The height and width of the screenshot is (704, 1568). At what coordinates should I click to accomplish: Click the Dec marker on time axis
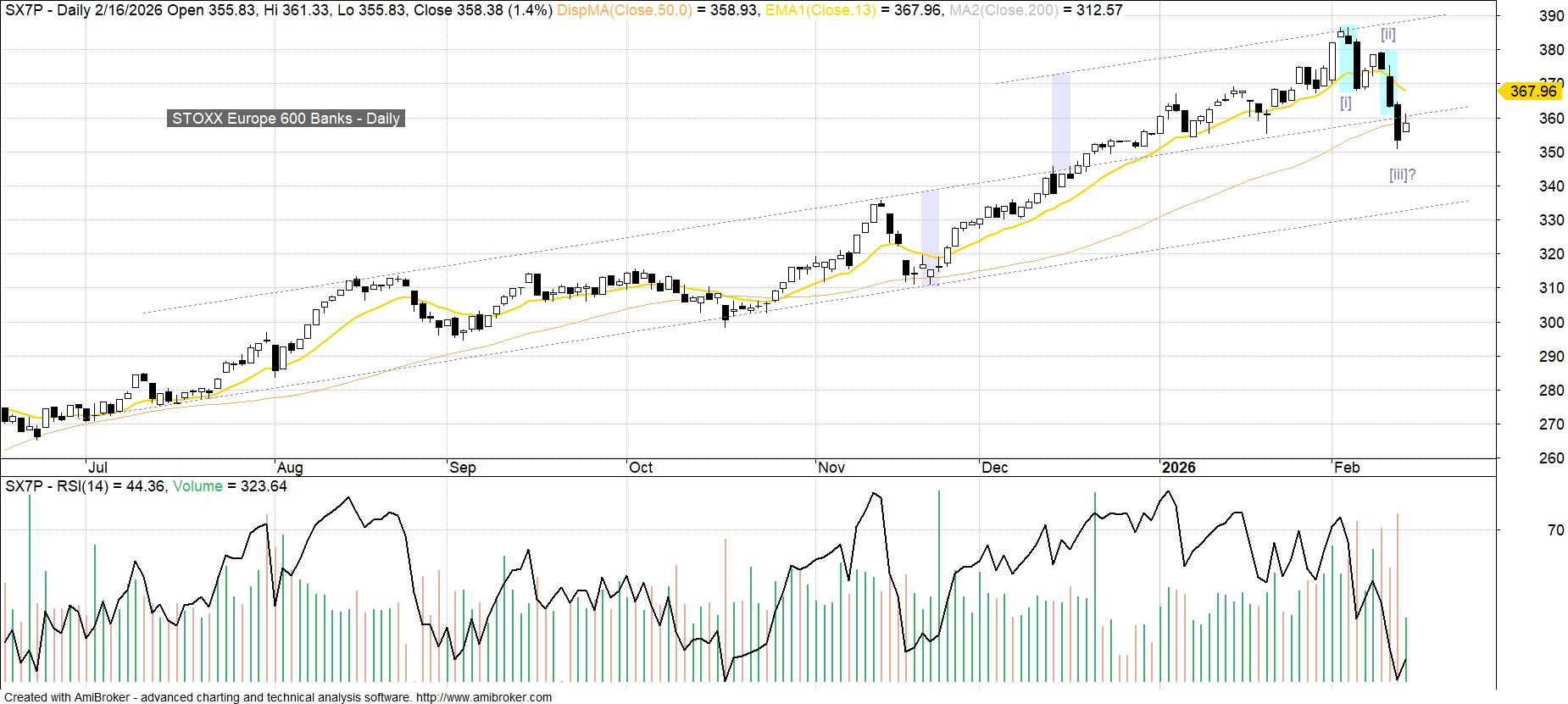tap(994, 468)
